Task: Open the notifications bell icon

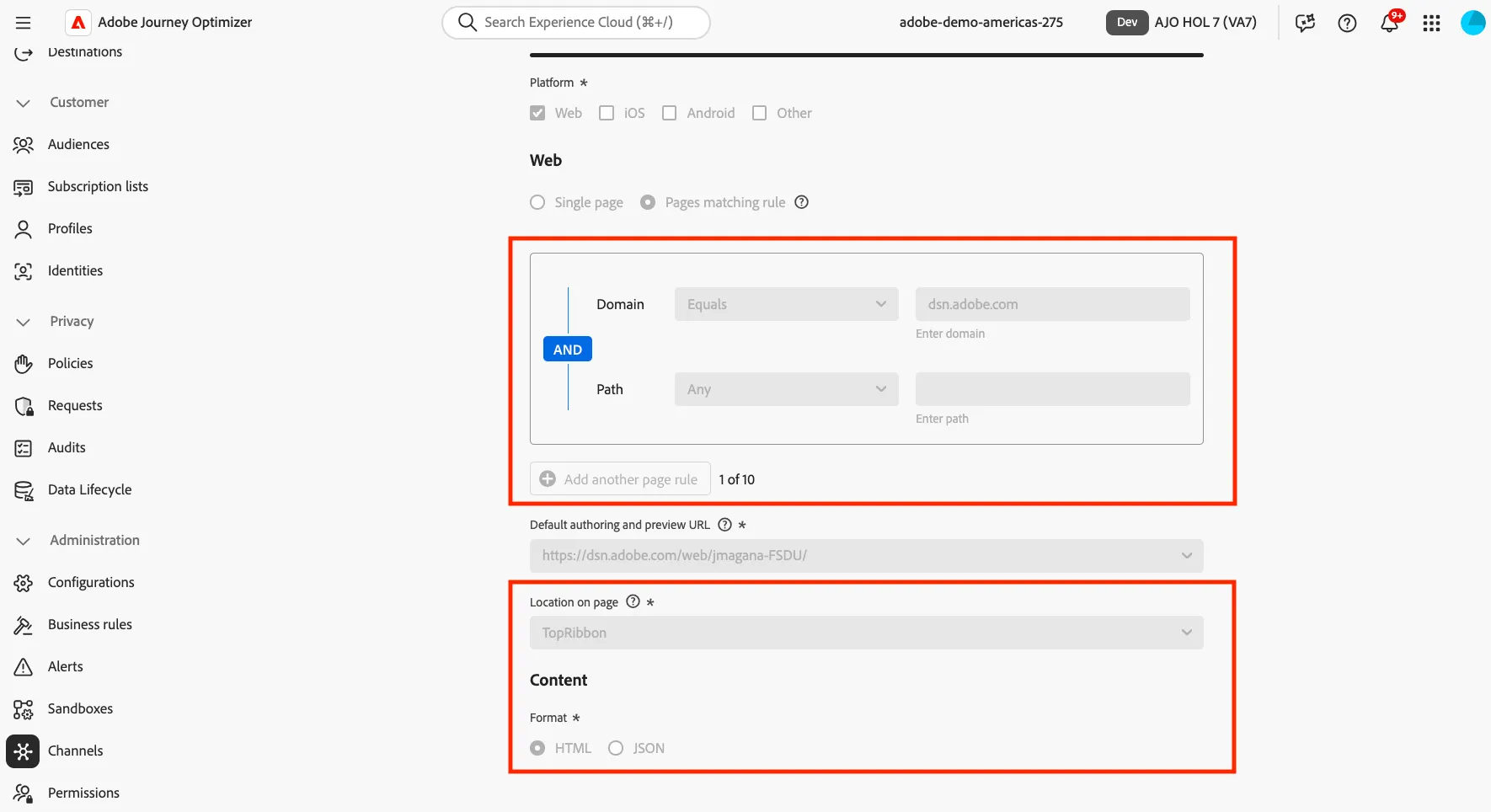Action: [1390, 23]
